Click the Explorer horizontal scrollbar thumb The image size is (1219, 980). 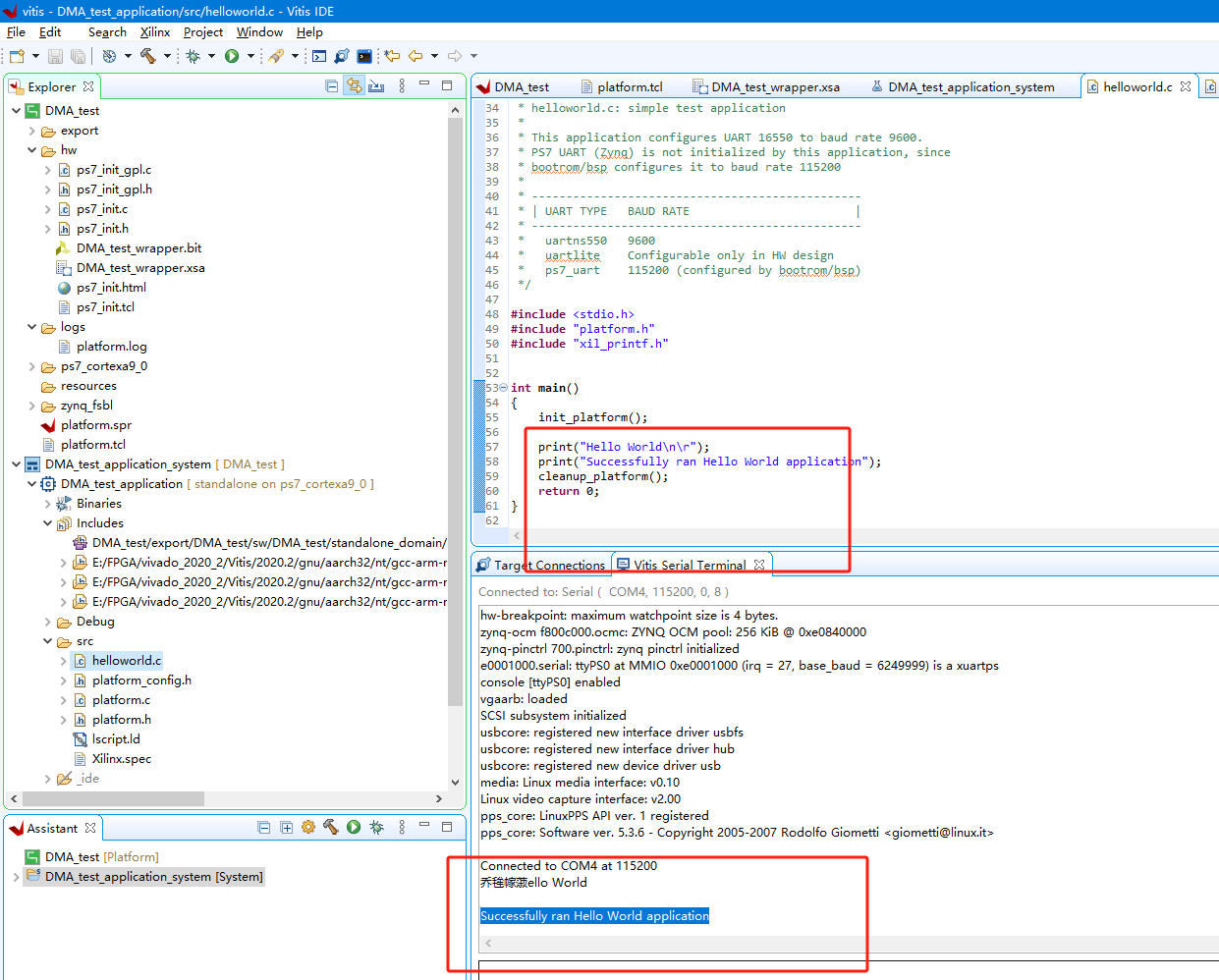coord(113,798)
